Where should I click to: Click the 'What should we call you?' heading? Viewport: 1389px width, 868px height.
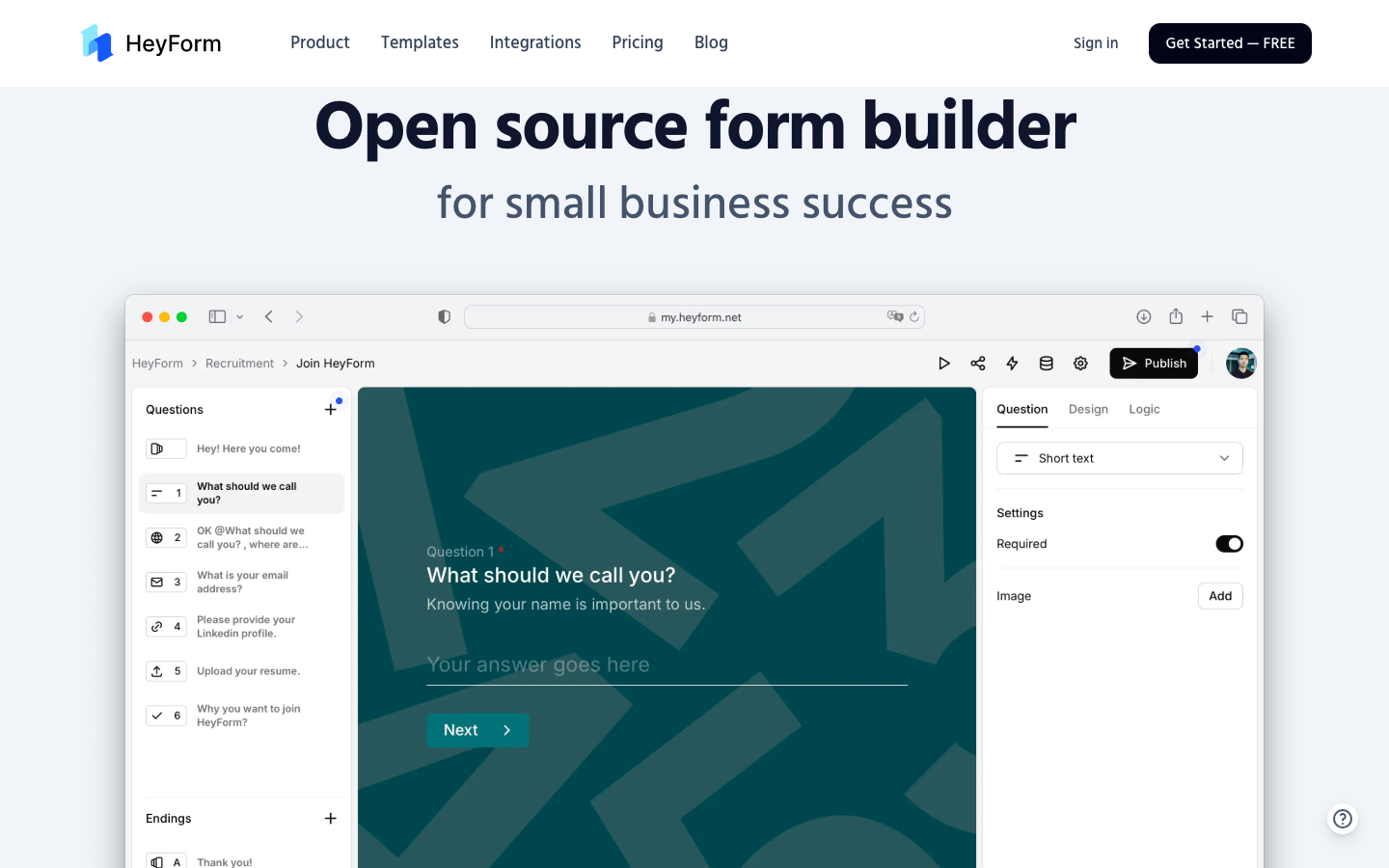click(551, 576)
